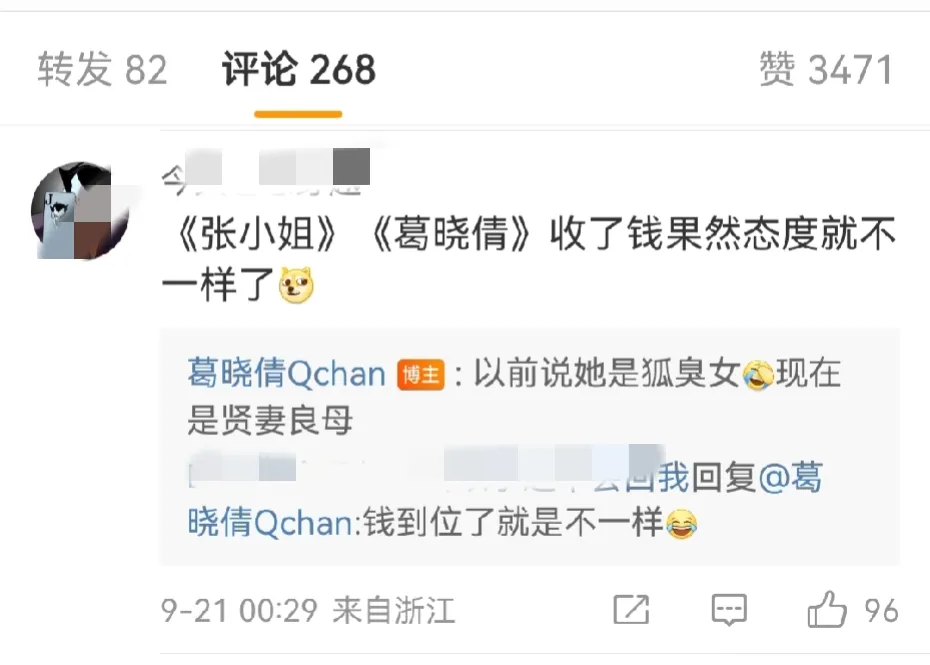Open the blurred commenter username
This screenshot has height=665, width=930.
pyautogui.click(x=266, y=173)
